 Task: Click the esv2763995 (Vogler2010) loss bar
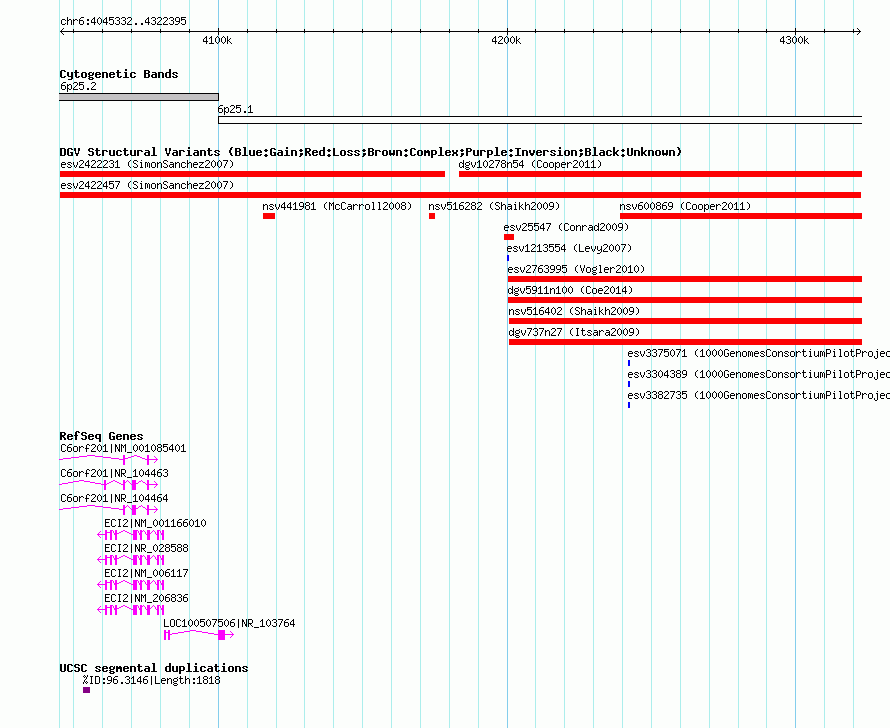pyautogui.click(x=685, y=279)
